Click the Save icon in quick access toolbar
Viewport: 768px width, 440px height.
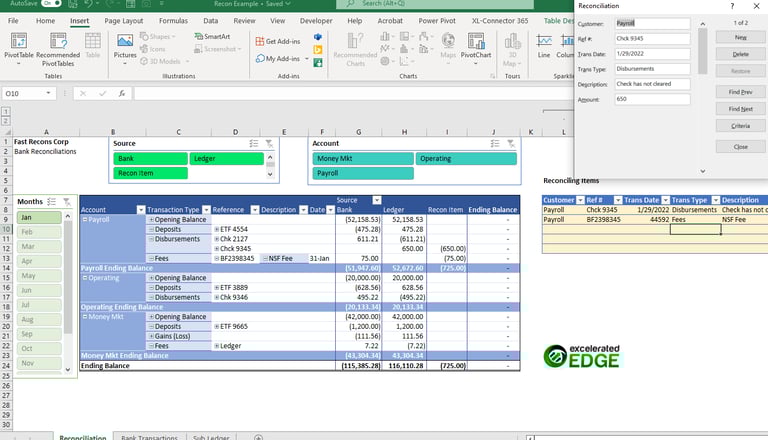pos(72,4)
